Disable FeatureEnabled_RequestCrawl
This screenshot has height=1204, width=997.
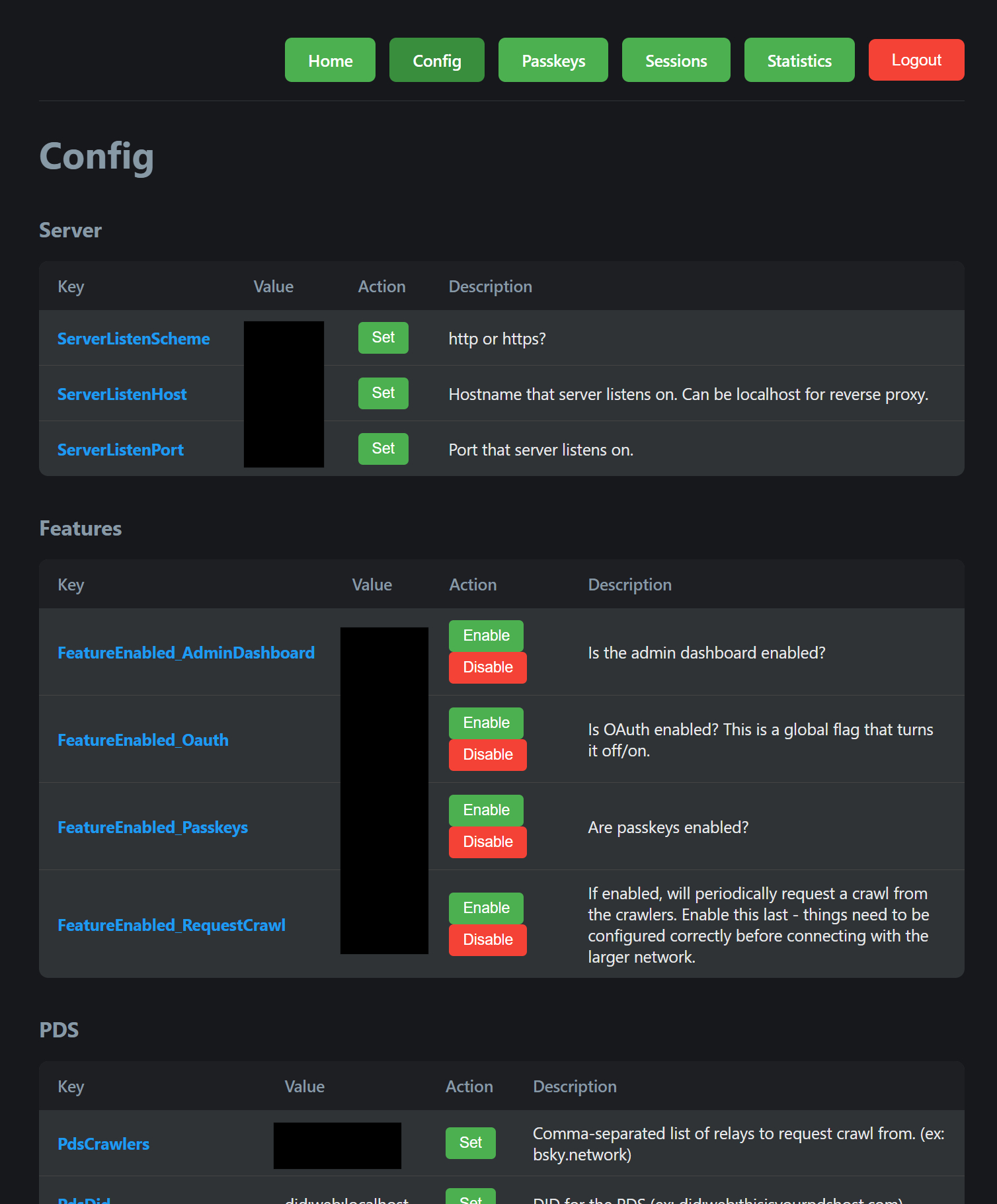[x=487, y=940]
